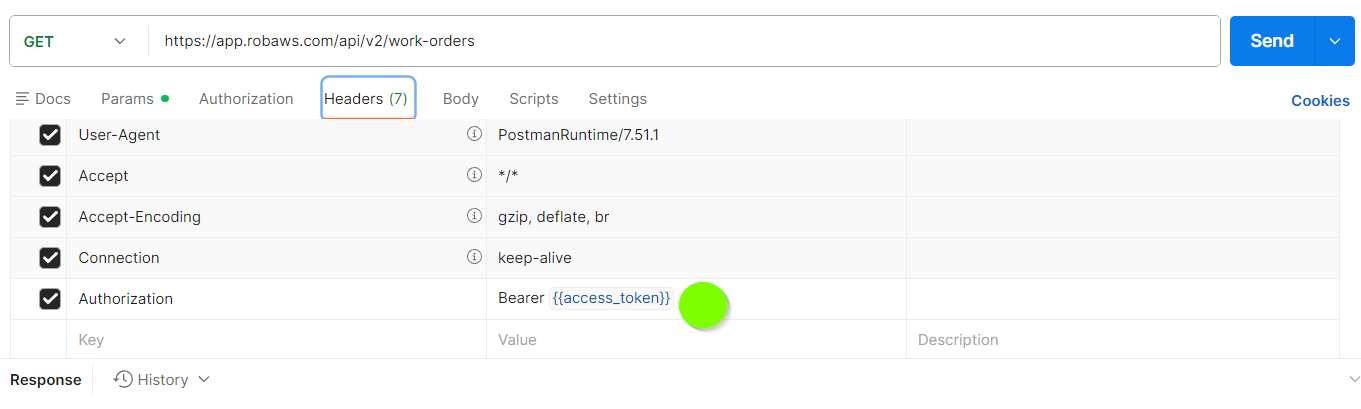Expand the Send button options arrow
1361x409 pixels.
[x=1334, y=41]
